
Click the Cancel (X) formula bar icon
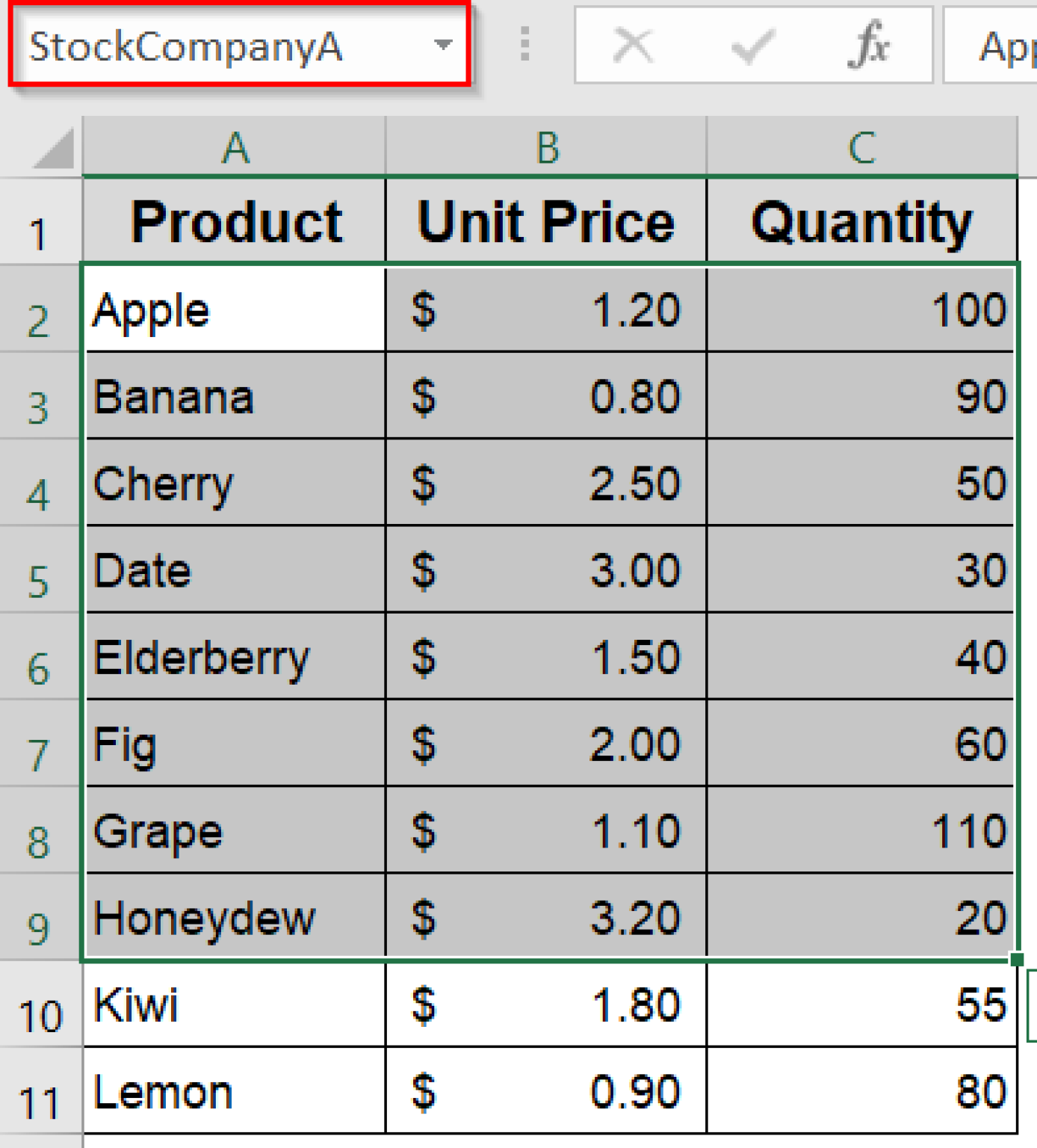pyautogui.click(x=633, y=46)
